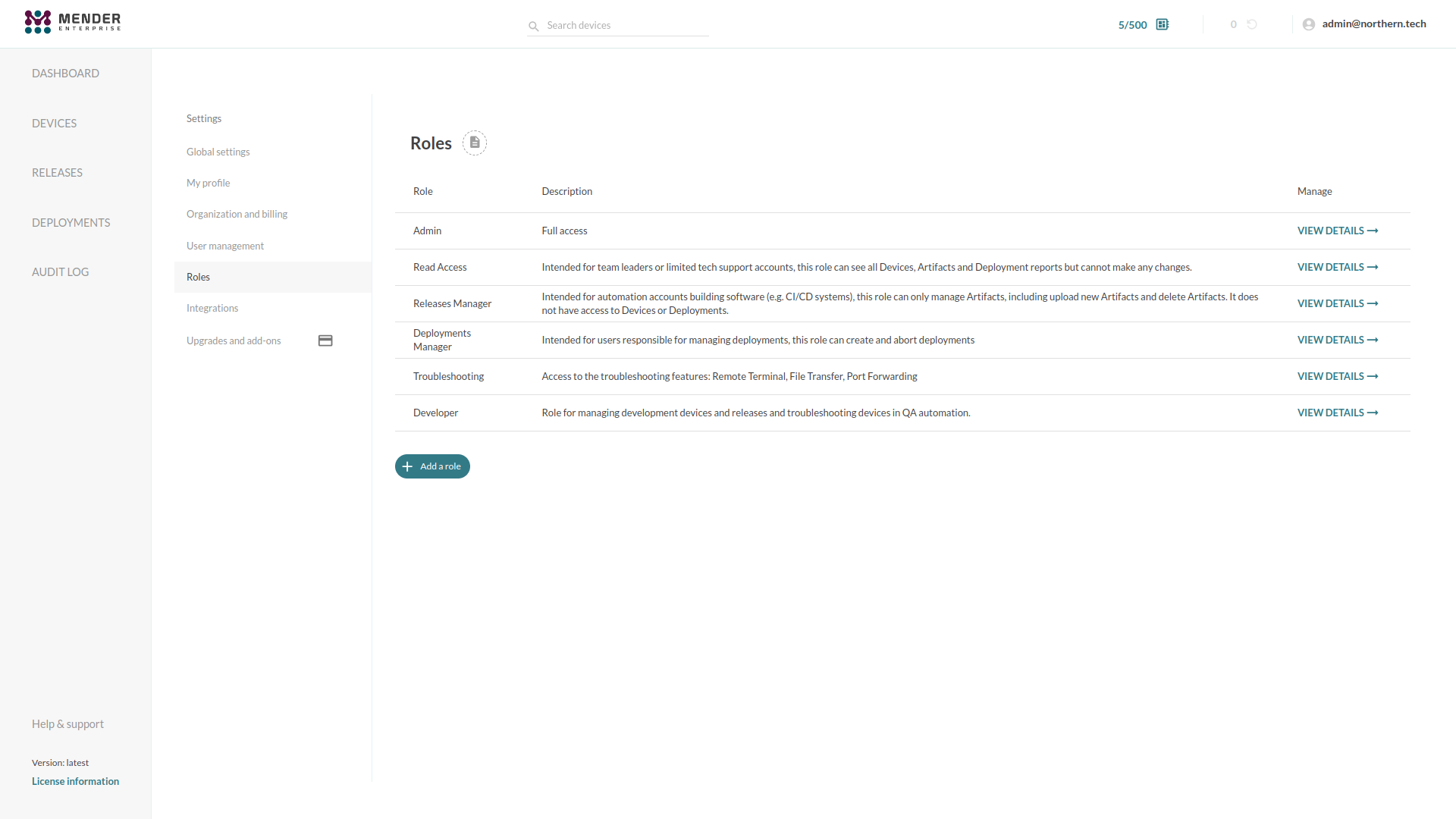Viewport: 1456px width, 819px height.
Task: Click the Roles page copy/edit icon
Action: tap(474, 141)
